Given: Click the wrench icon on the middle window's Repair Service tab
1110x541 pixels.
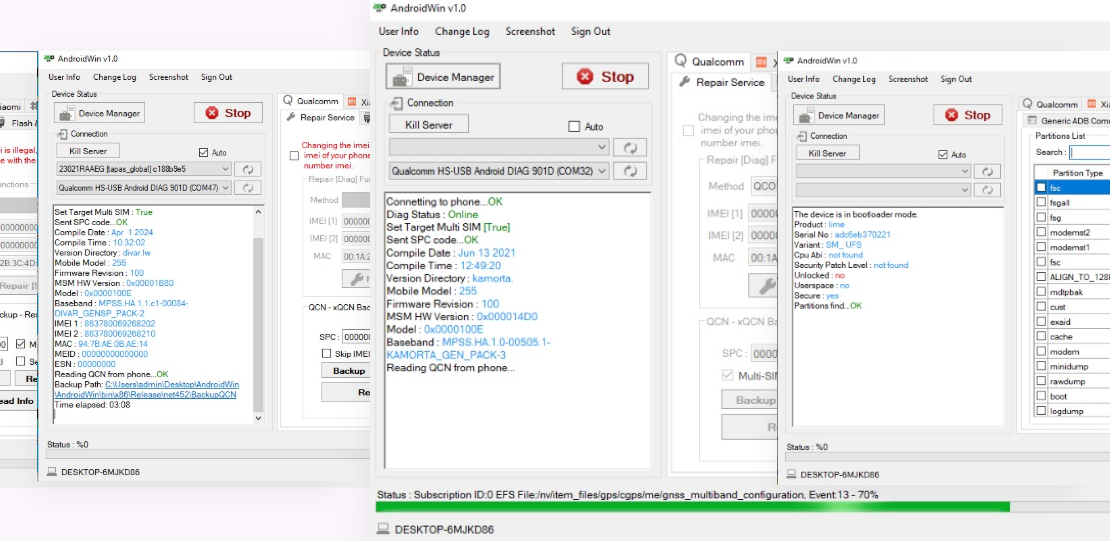Looking at the screenshot, I should coord(686,83).
